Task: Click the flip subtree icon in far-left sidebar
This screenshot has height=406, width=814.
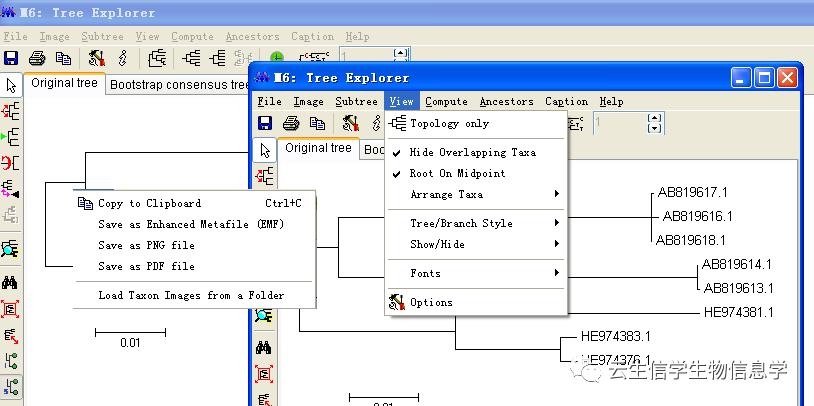Action: coord(11,163)
